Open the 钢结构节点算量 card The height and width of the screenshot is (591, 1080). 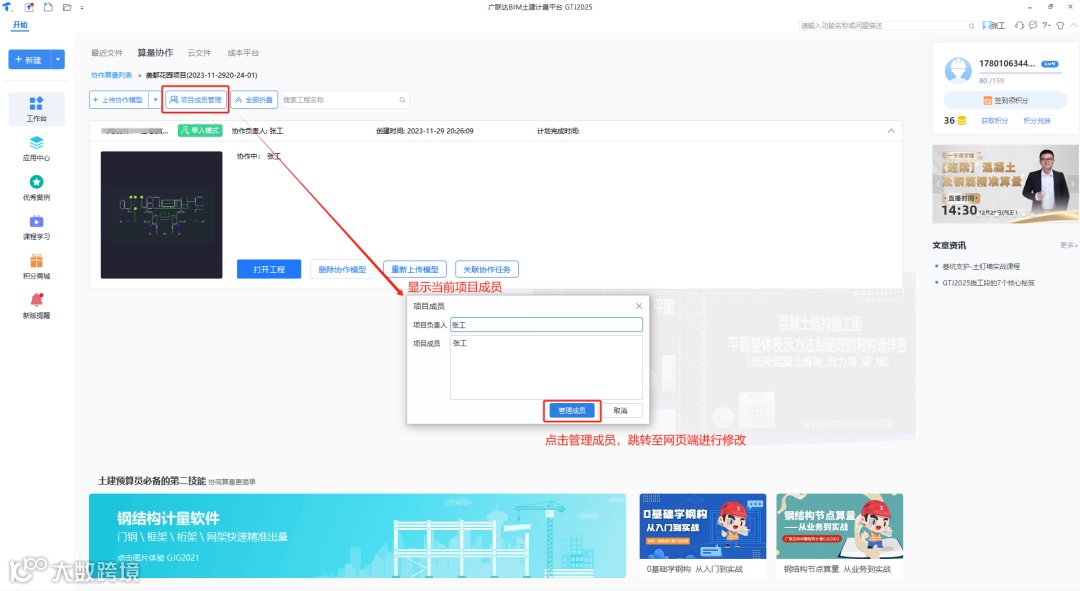839,534
